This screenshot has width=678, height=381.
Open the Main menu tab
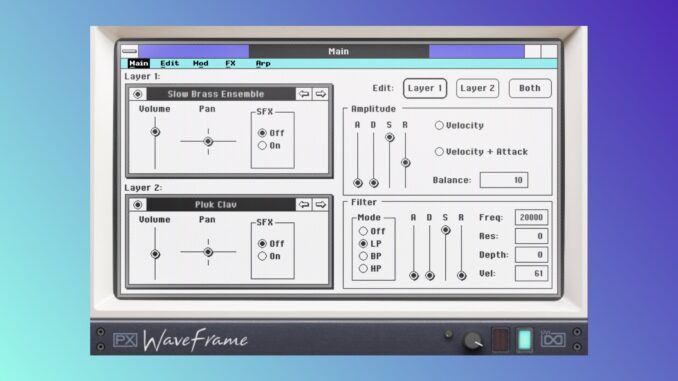(x=138, y=64)
